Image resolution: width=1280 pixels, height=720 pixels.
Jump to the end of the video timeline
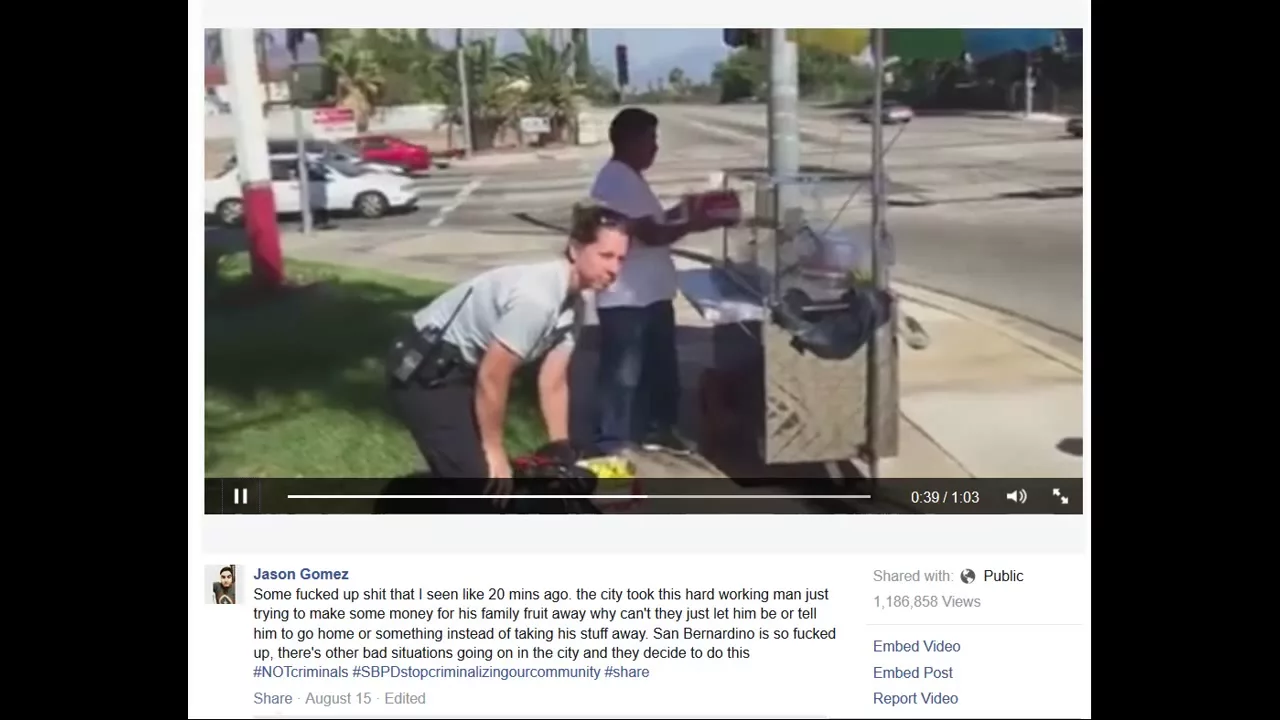pos(868,496)
